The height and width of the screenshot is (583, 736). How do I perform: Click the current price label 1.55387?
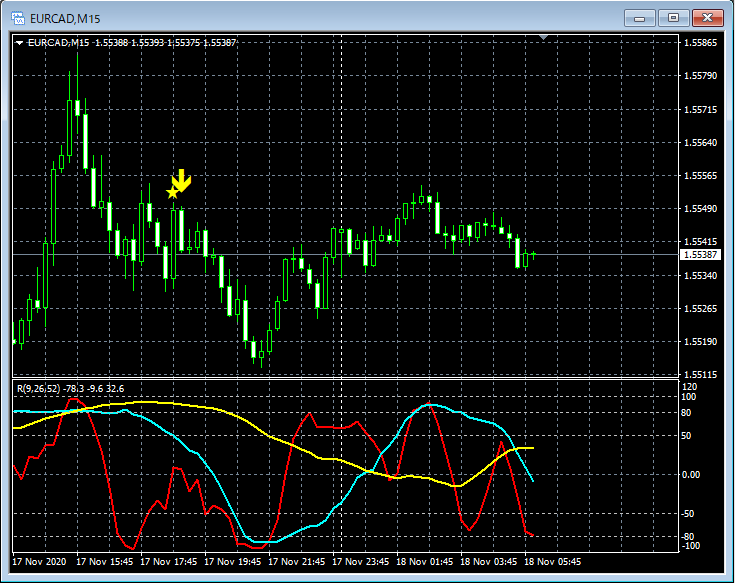(700, 254)
